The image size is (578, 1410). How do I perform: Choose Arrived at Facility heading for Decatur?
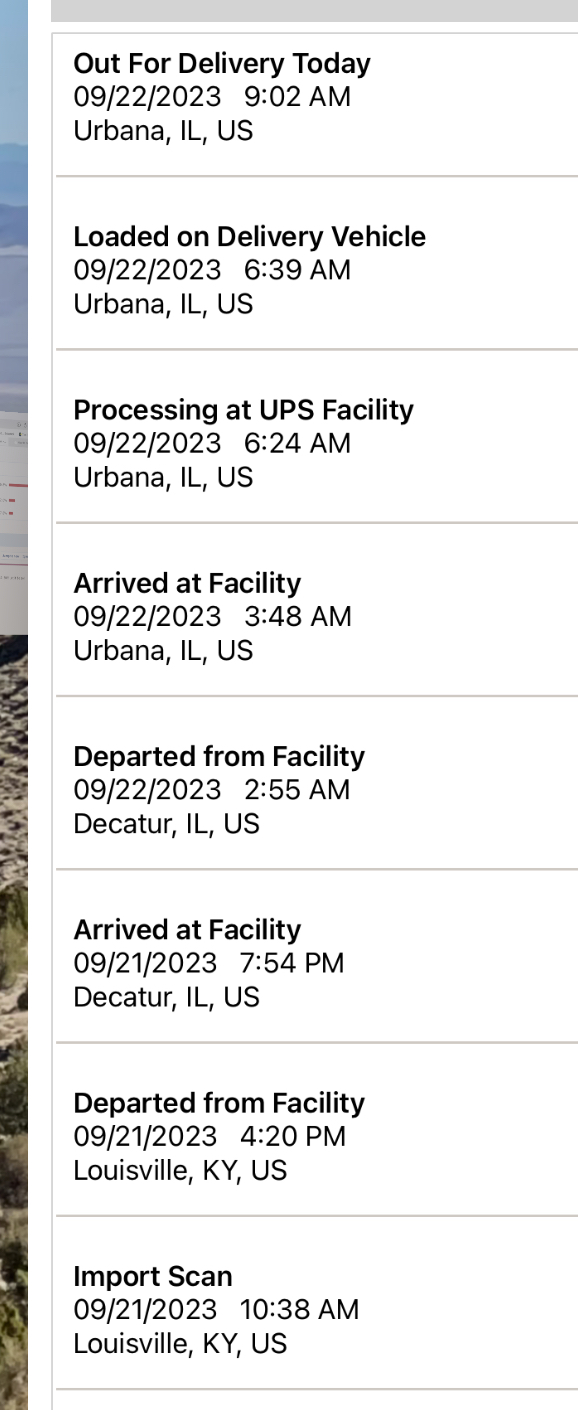pyautogui.click(x=187, y=930)
